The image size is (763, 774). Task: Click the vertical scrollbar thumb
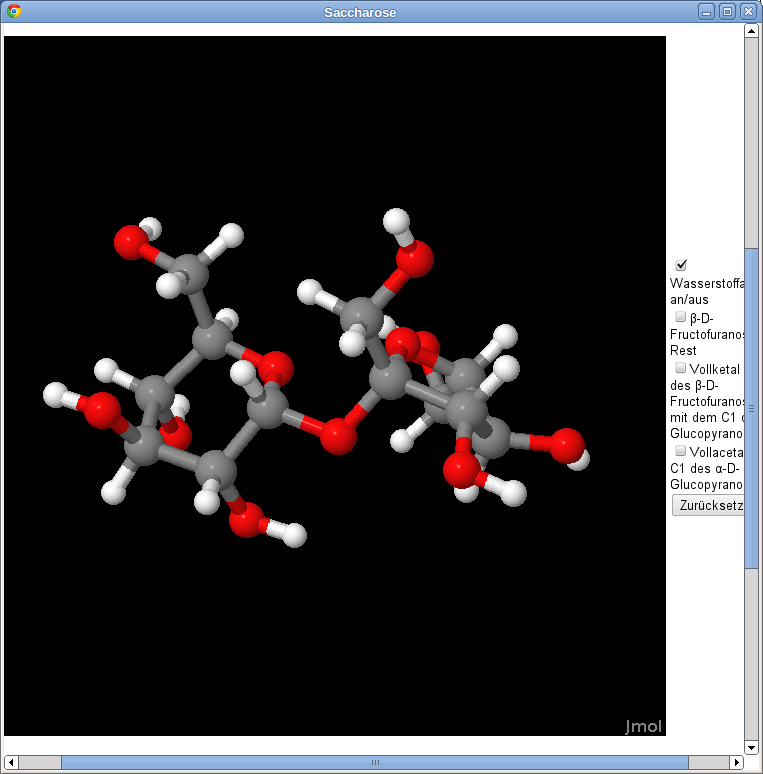(x=751, y=408)
